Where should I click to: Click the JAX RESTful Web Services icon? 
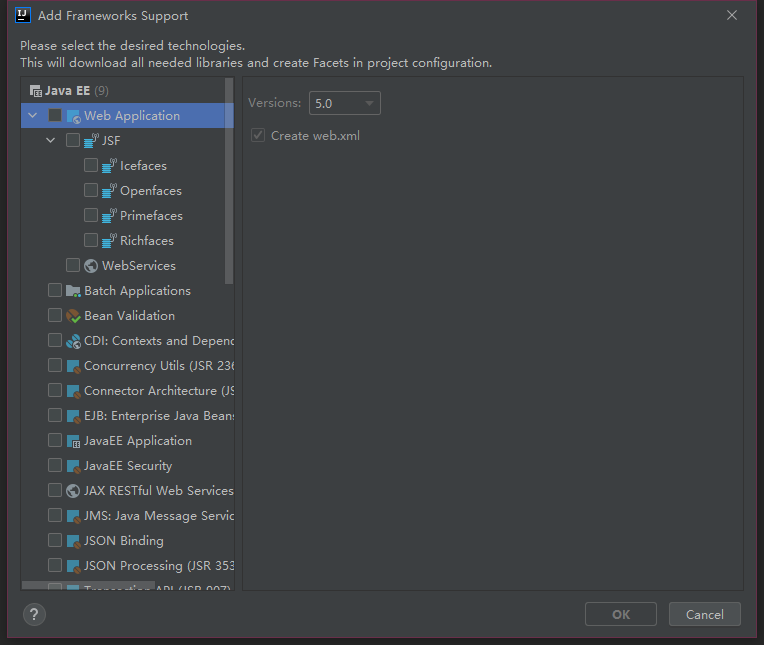click(73, 491)
